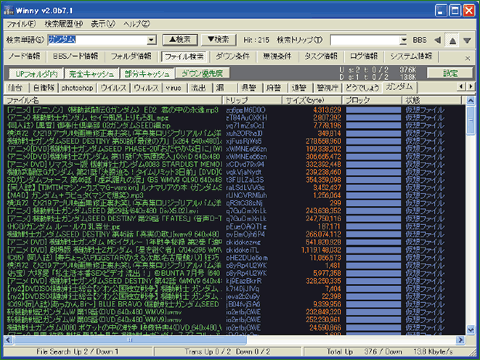Select the どうでしょう keyword tab
Viewport: 480px width, 360px height.
click(x=362, y=88)
